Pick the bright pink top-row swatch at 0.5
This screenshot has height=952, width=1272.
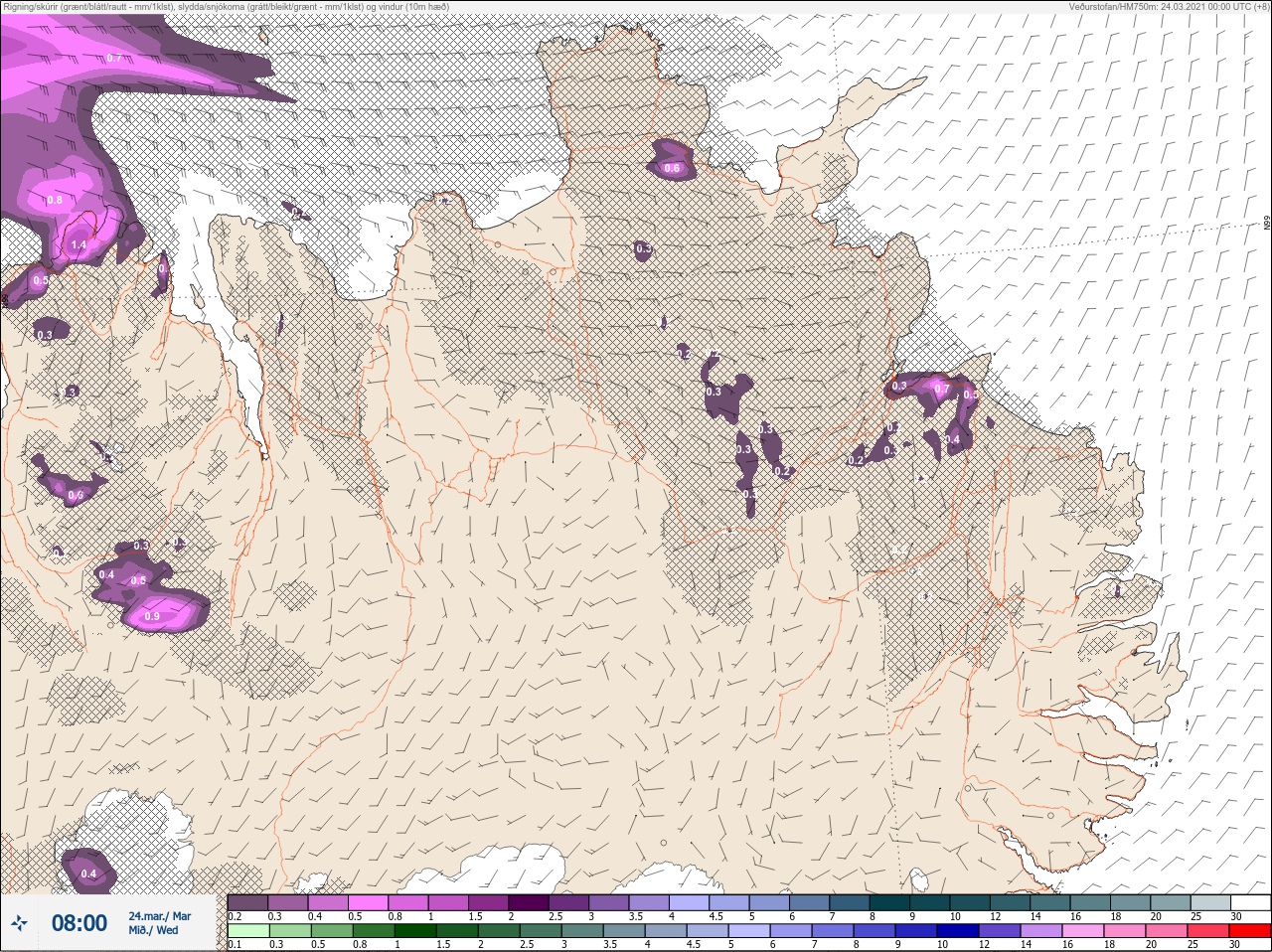click(369, 902)
